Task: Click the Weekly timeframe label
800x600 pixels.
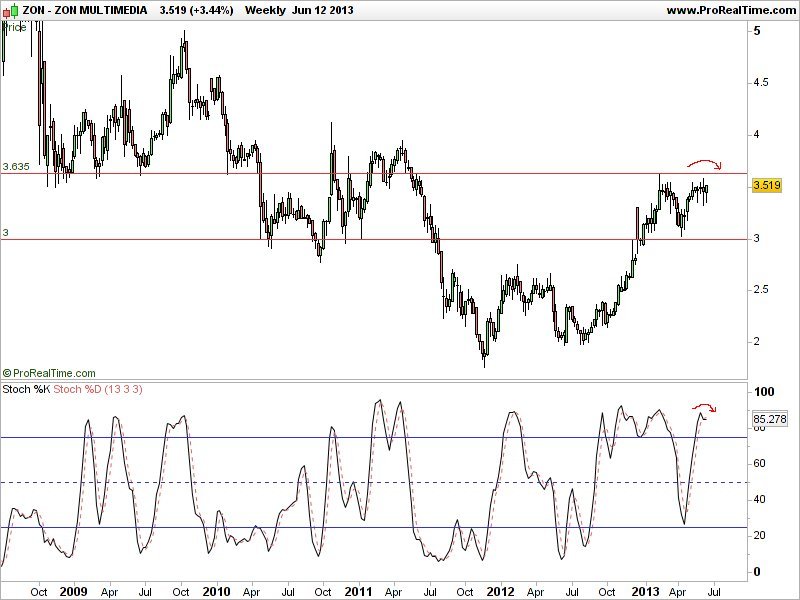Action: [x=265, y=10]
